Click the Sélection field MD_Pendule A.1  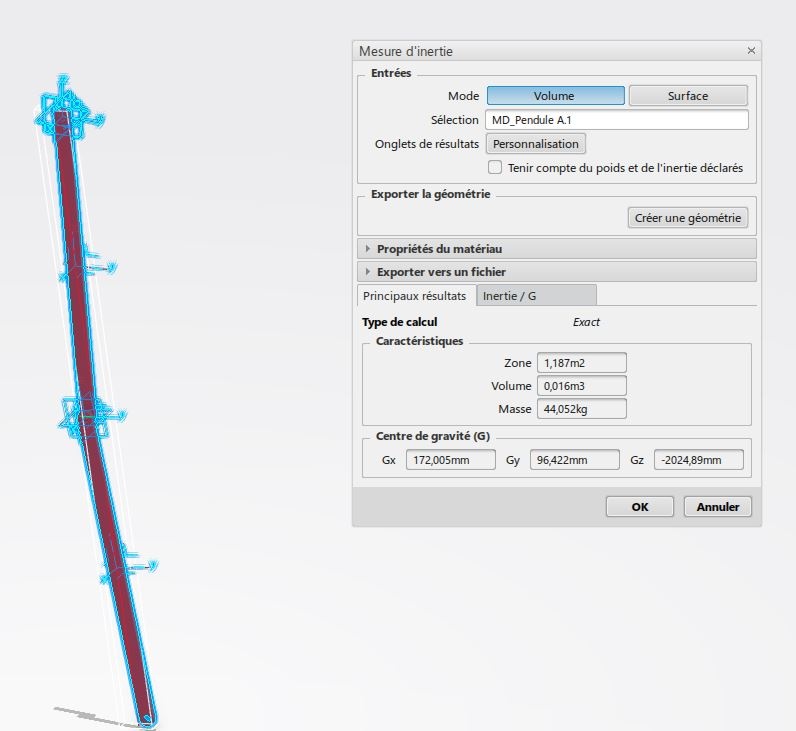617,120
